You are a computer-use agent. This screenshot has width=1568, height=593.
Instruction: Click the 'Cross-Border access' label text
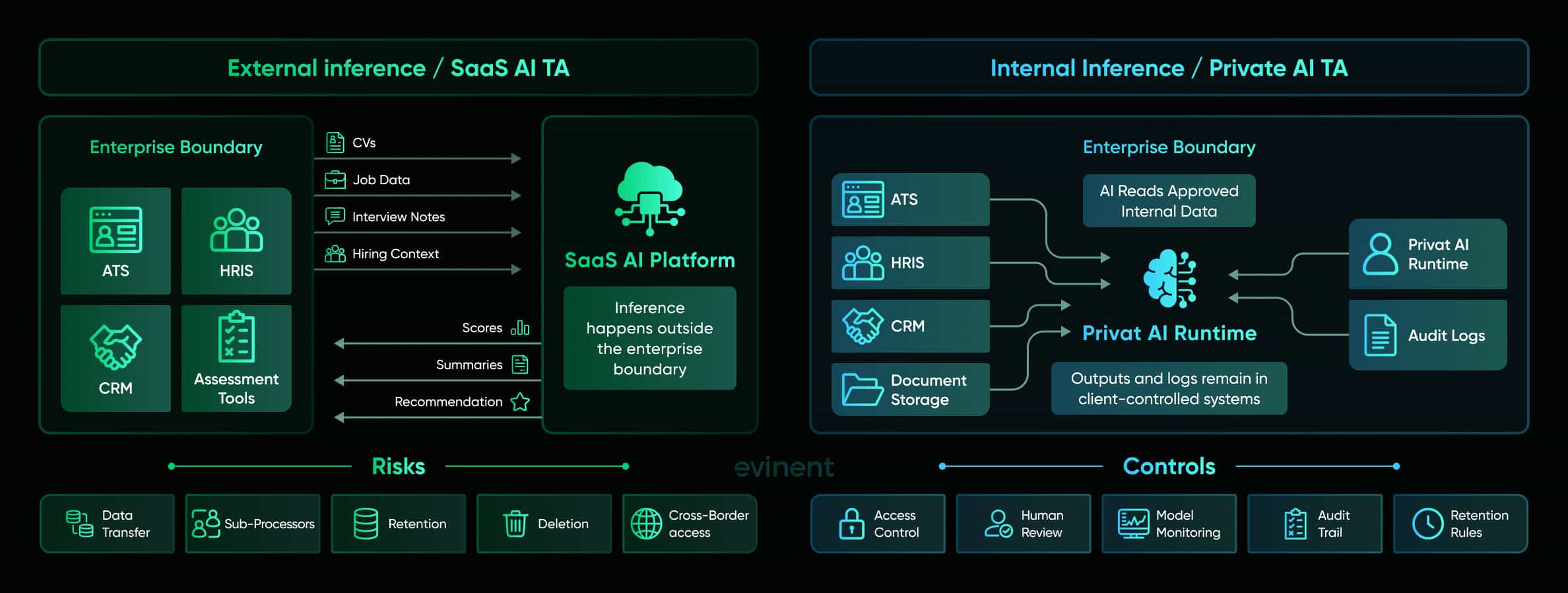(709, 524)
